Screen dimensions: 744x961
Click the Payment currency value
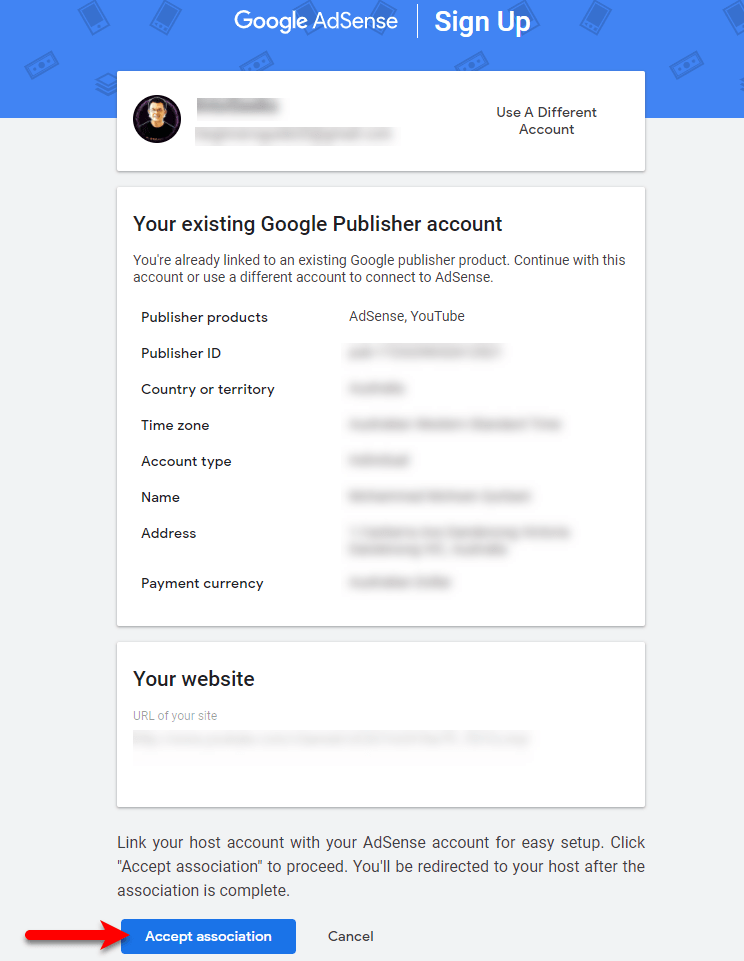(399, 582)
